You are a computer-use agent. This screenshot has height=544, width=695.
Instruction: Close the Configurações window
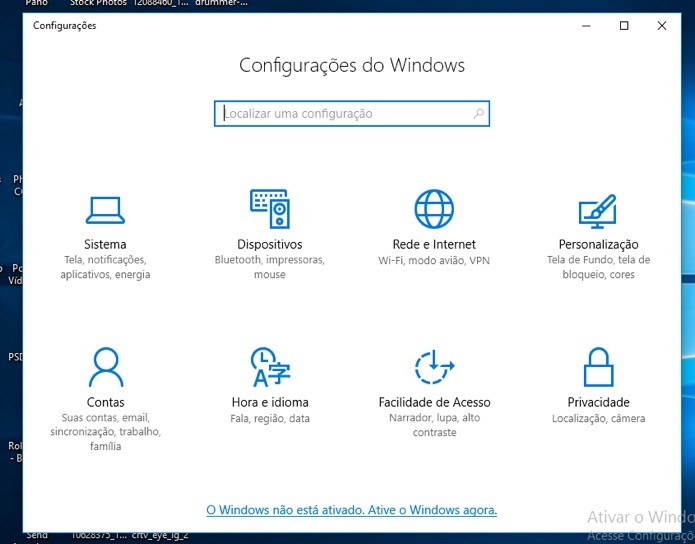(662, 26)
